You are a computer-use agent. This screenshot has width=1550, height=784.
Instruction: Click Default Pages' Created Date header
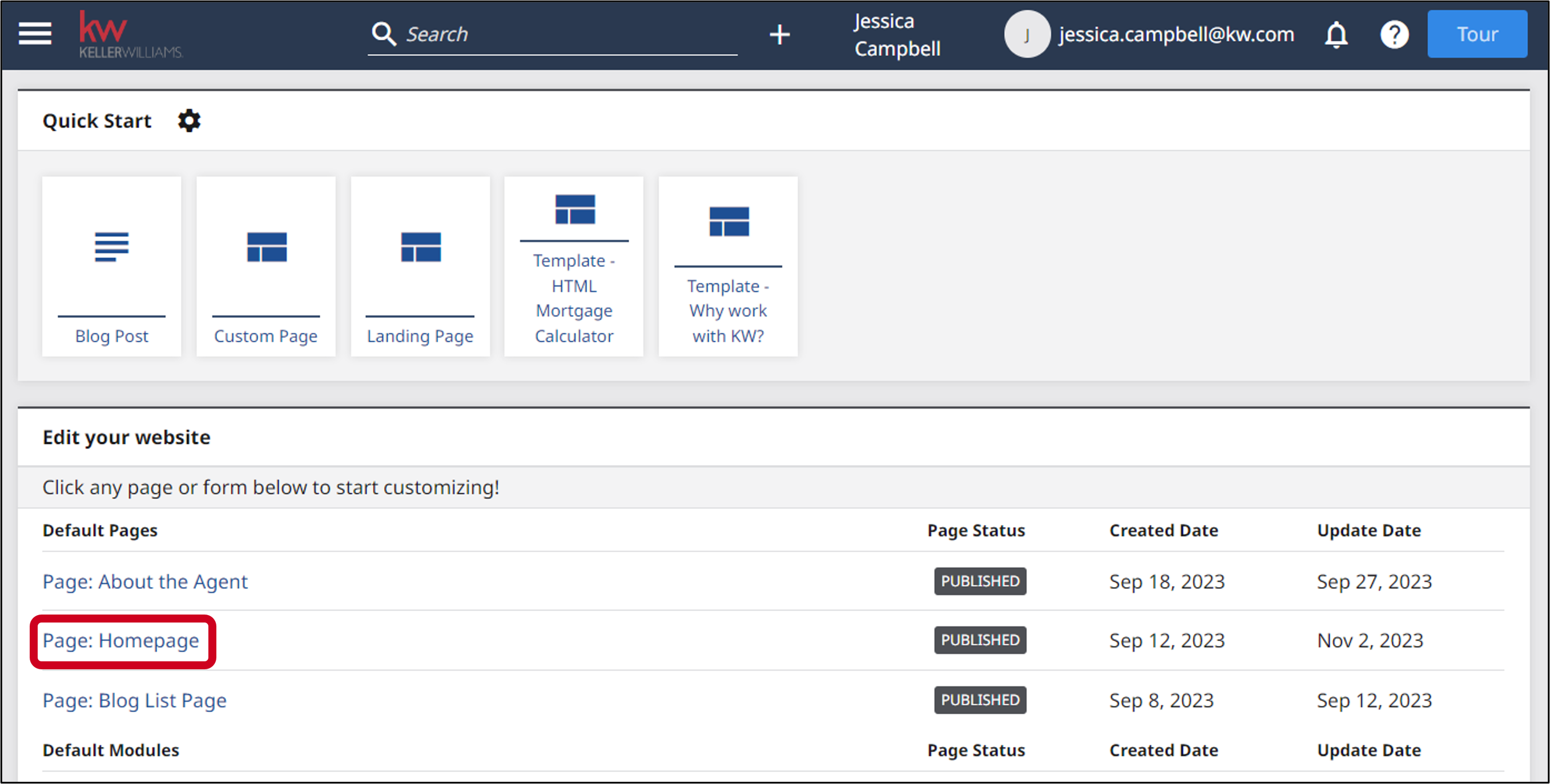[1163, 530]
